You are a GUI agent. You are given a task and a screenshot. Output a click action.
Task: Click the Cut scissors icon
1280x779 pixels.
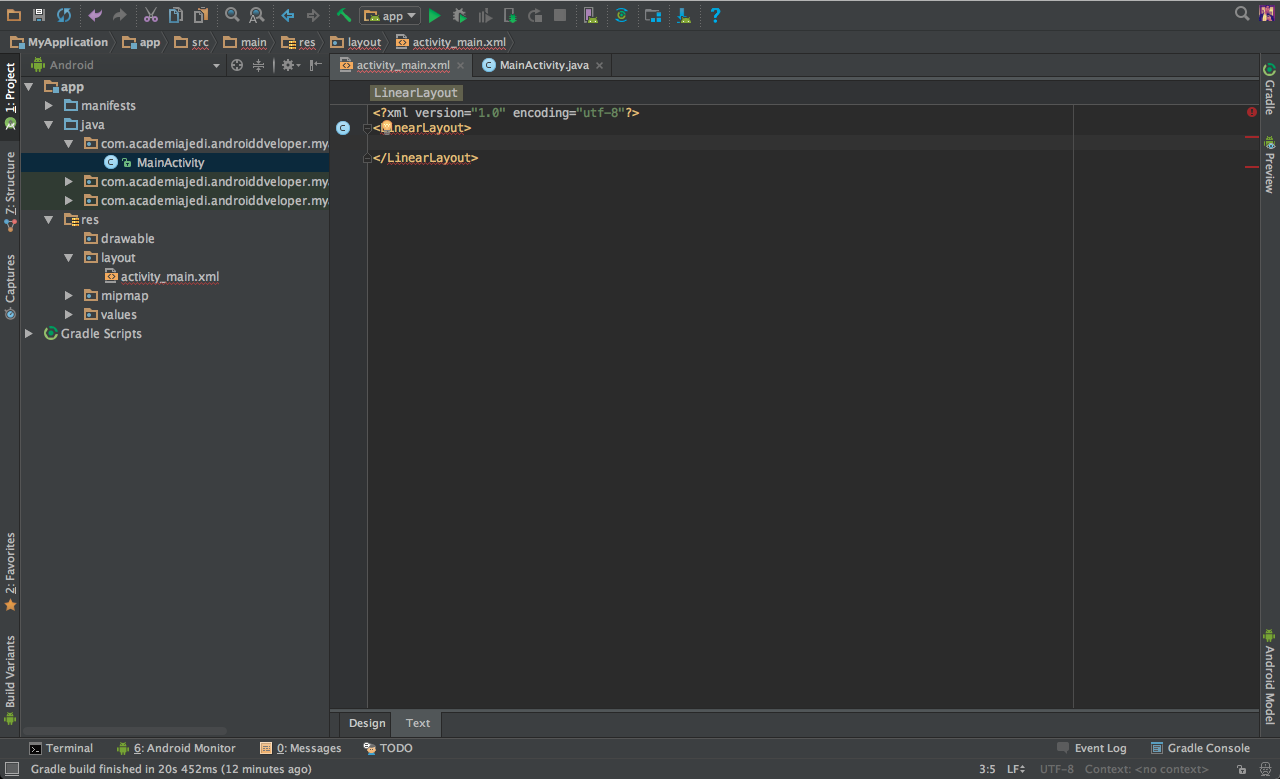(150, 15)
